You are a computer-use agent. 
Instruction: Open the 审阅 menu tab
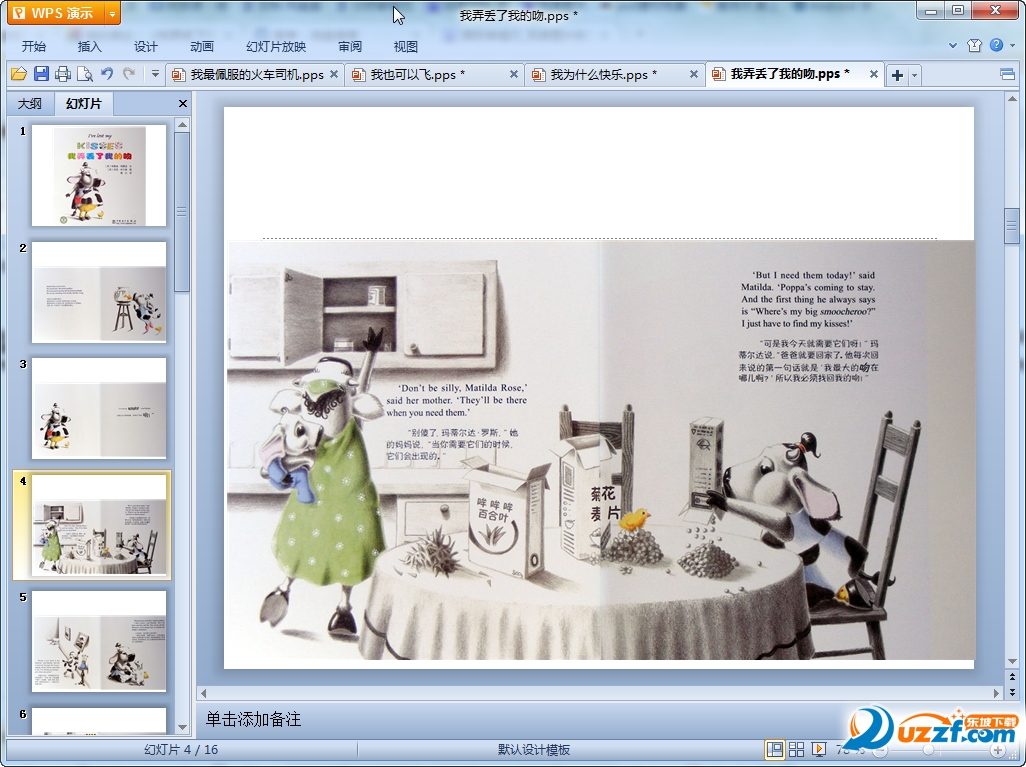coord(350,46)
